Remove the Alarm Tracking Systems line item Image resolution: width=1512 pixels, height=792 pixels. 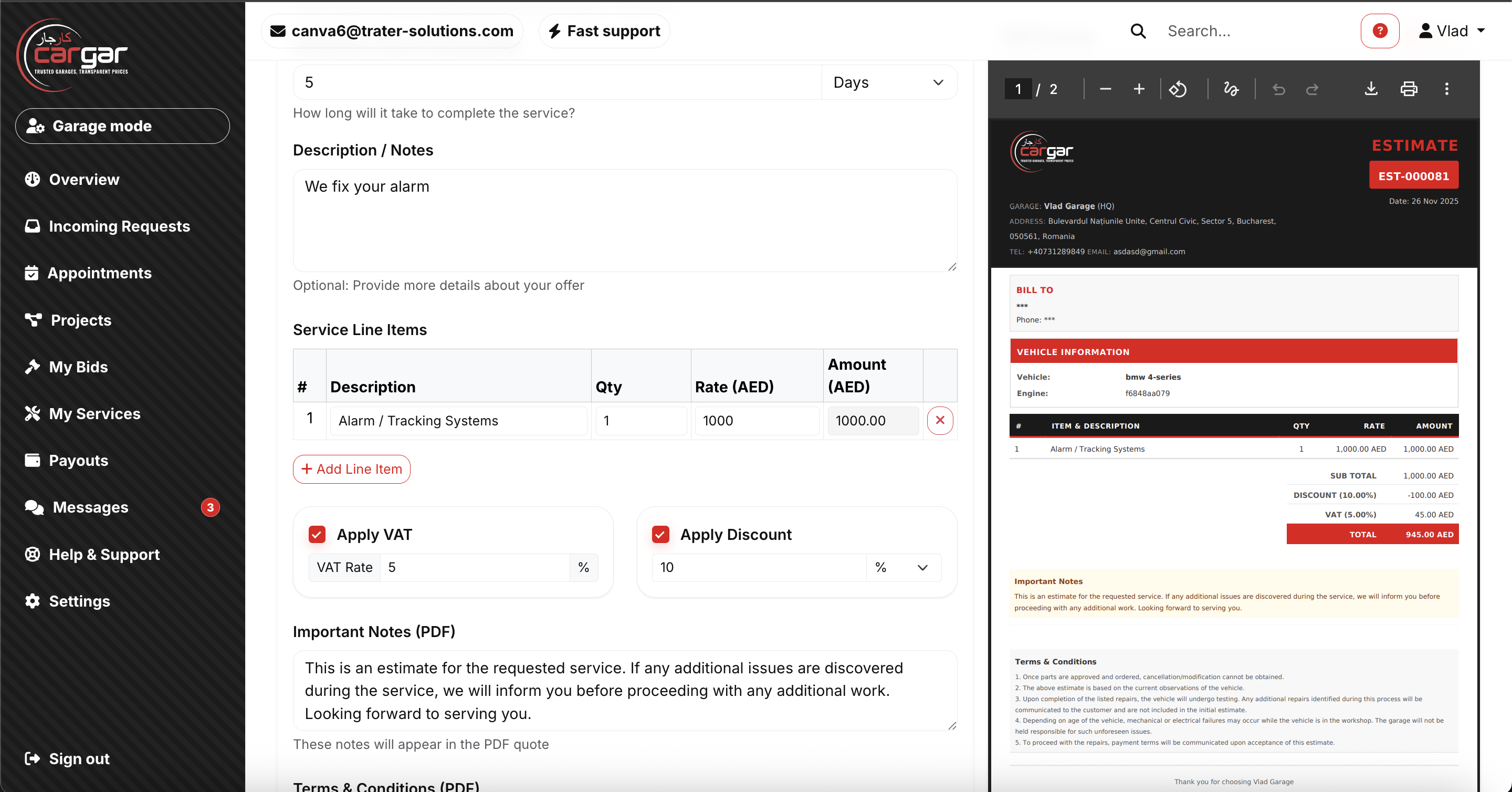[940, 420]
